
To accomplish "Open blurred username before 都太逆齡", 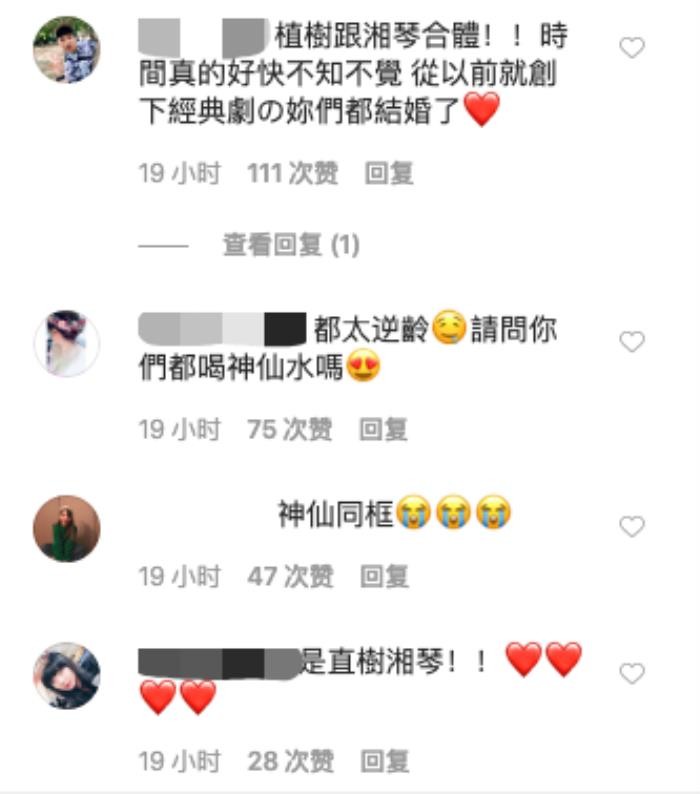I will (x=222, y=329).
